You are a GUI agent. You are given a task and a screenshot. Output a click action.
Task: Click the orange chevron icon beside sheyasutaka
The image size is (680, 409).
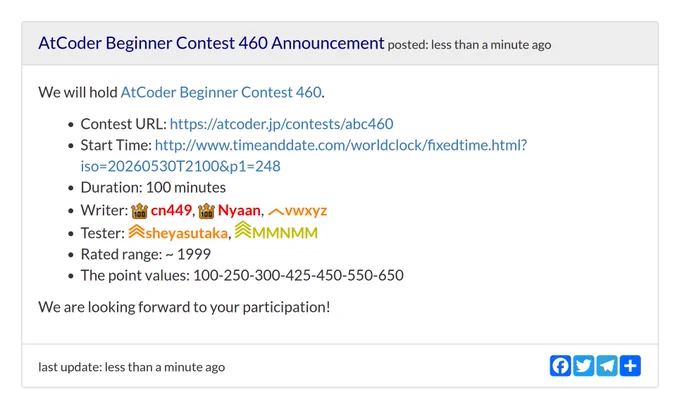(136, 232)
